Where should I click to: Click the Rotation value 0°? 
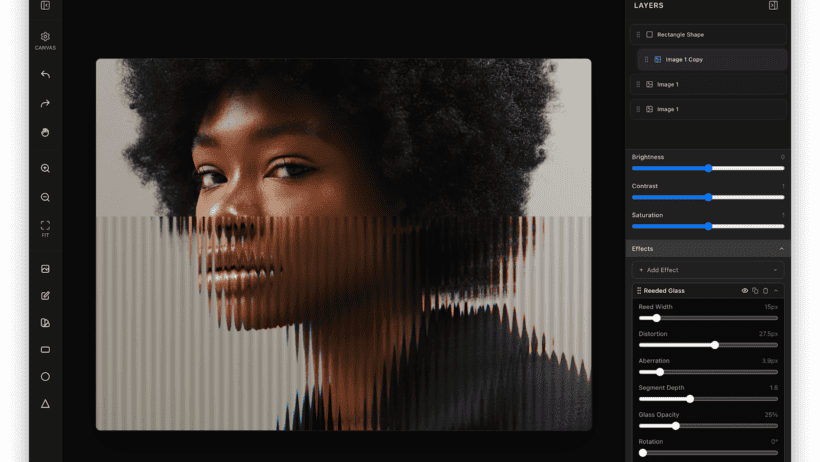(x=775, y=442)
